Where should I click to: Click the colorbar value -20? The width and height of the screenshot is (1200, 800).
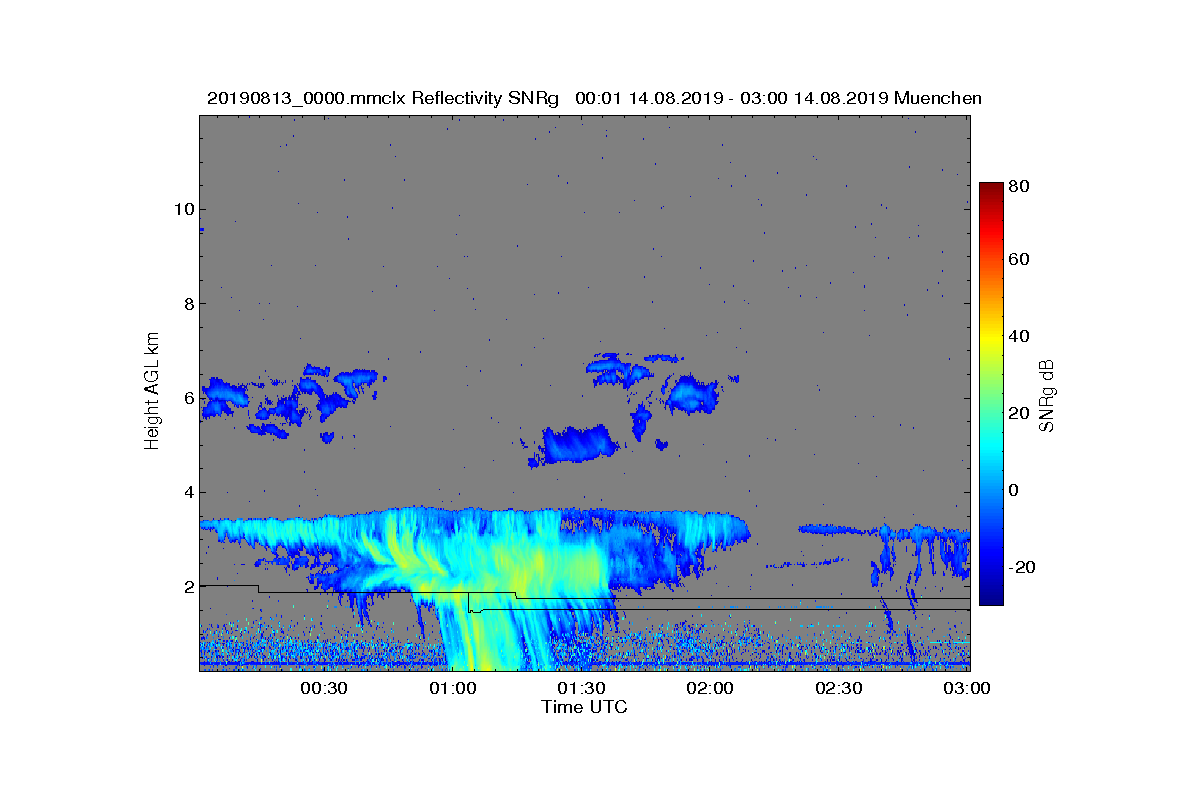(1023, 567)
